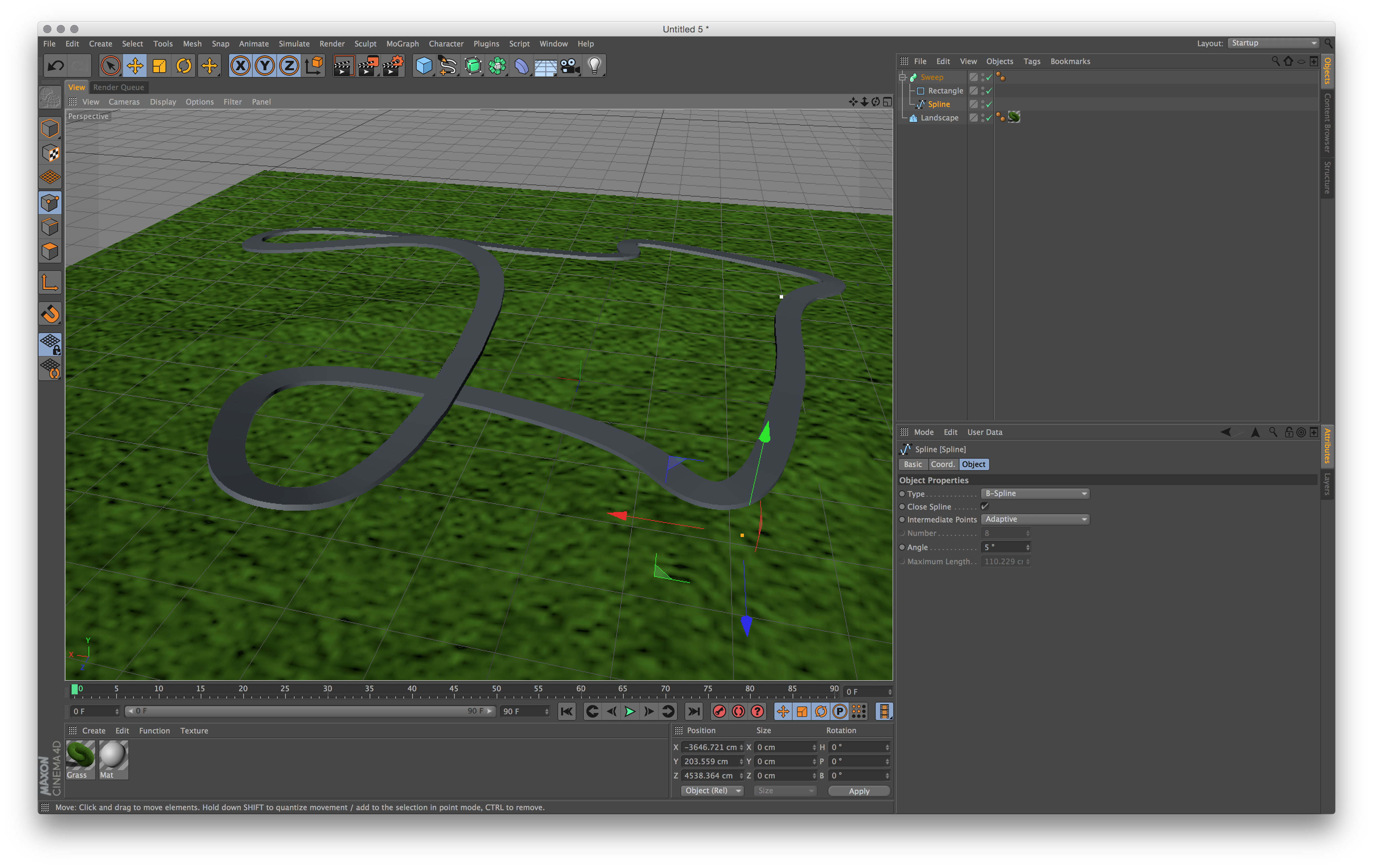Toggle the coordinate system icon

(x=314, y=66)
